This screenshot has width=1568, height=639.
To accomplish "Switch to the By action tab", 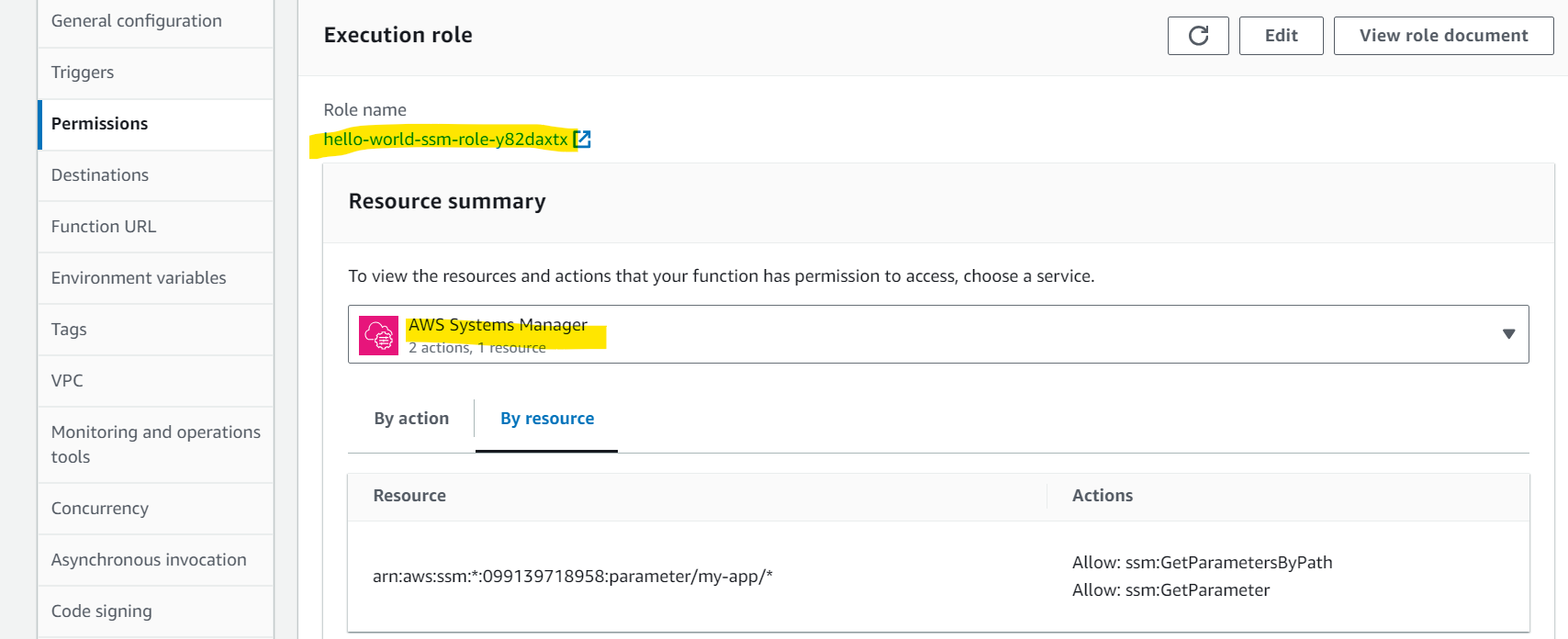I will click(x=411, y=419).
